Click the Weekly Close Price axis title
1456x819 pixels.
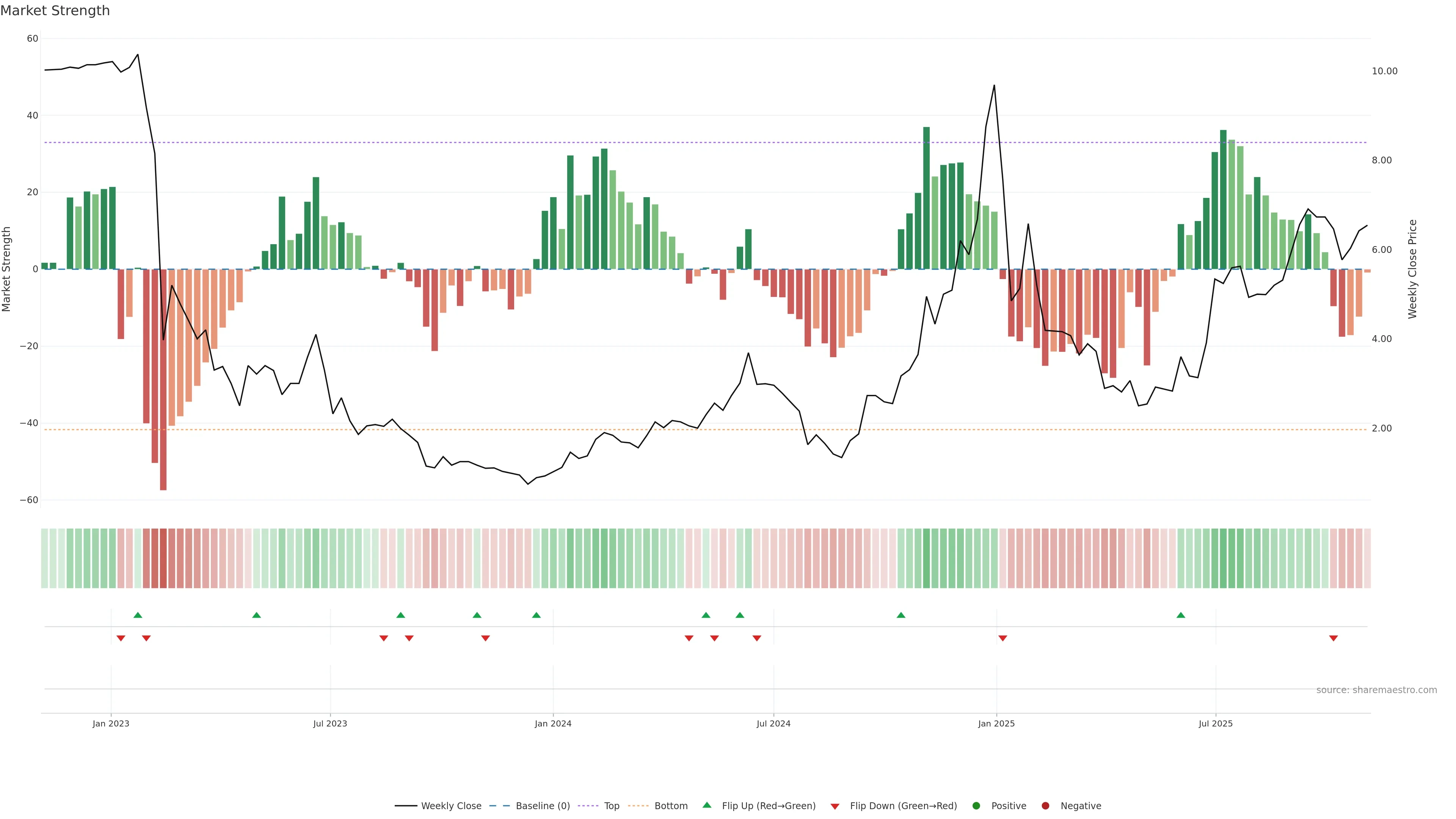1412,269
